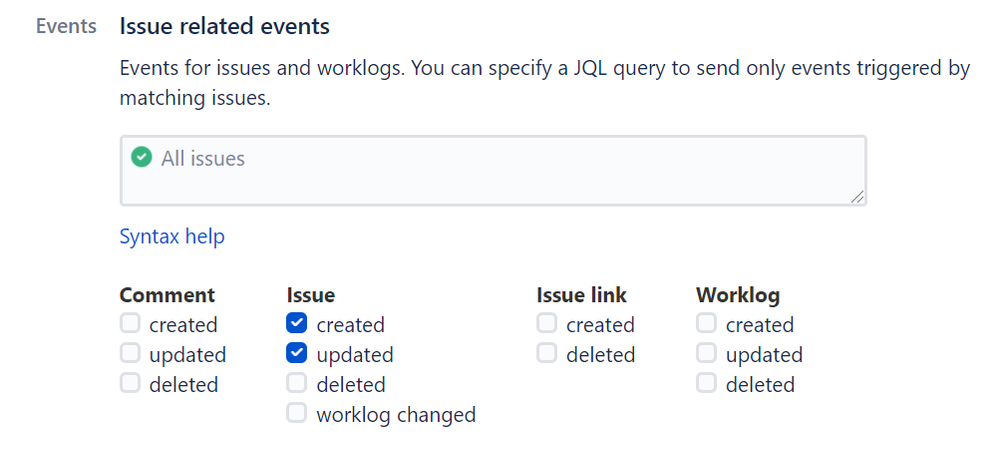Open the Syntax help link
Viewport: 999px width, 450px height.
click(x=172, y=237)
